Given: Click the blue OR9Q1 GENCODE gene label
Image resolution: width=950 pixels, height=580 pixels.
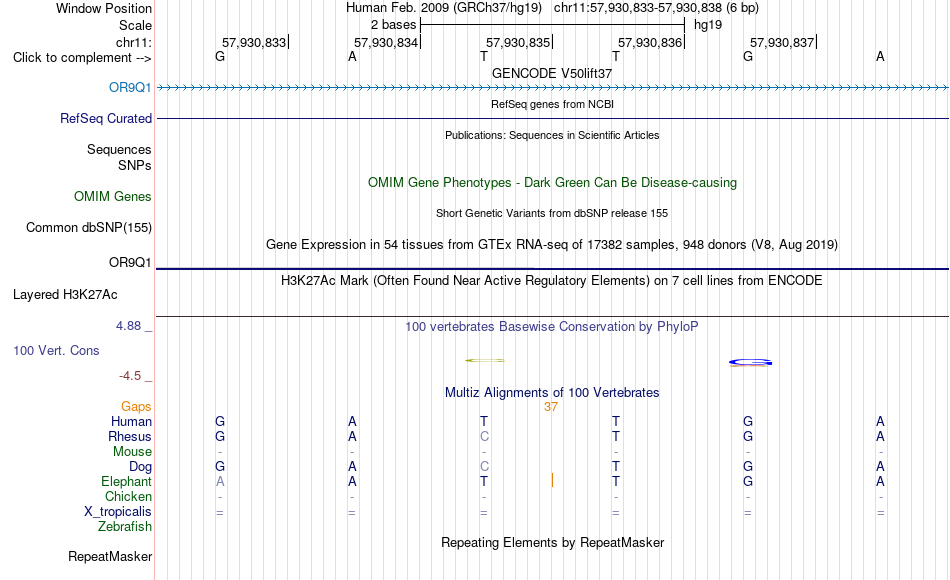Looking at the screenshot, I should (x=130, y=87).
